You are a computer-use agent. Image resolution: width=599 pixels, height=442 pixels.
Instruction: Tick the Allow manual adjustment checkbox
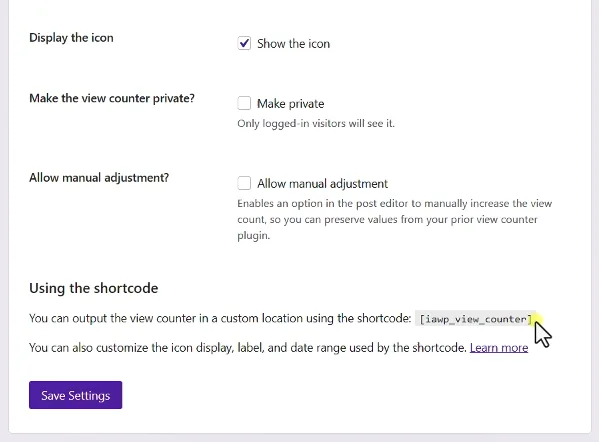pyautogui.click(x=244, y=183)
